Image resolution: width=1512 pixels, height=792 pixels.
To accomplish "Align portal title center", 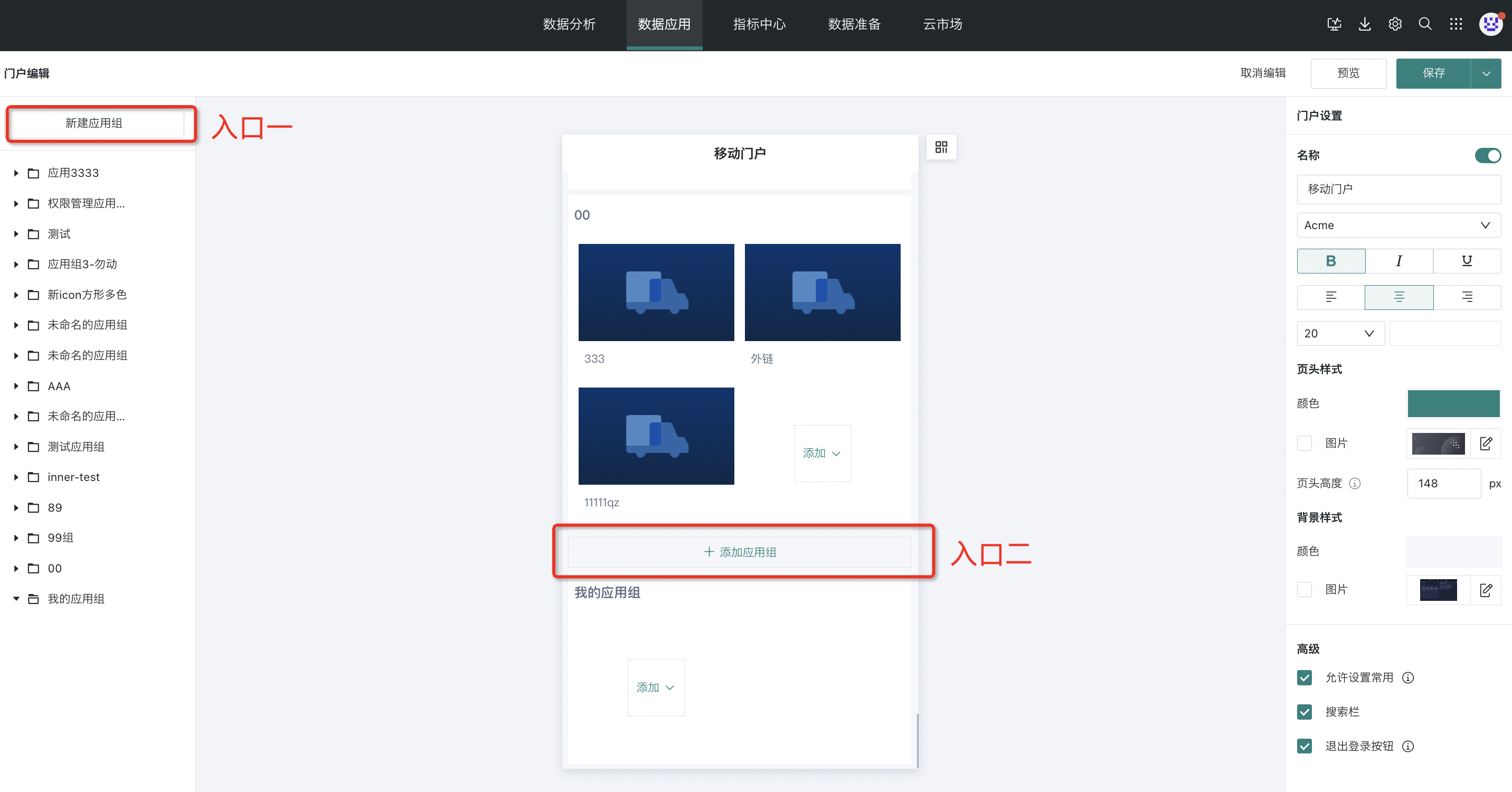I will pos(1398,297).
